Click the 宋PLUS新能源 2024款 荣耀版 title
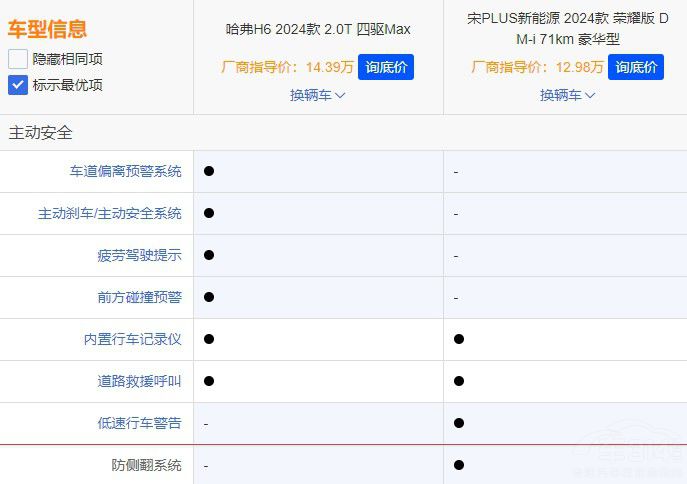The height and width of the screenshot is (484, 687). (565, 29)
